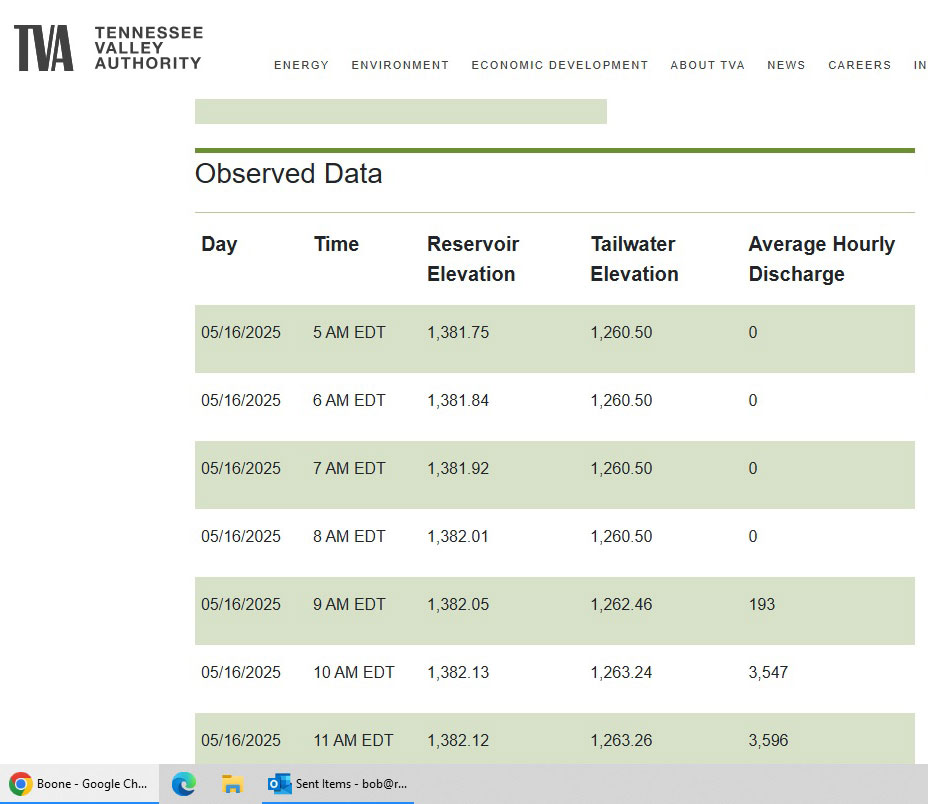
Task: Open Economic Development navigation menu
Action: (x=559, y=65)
